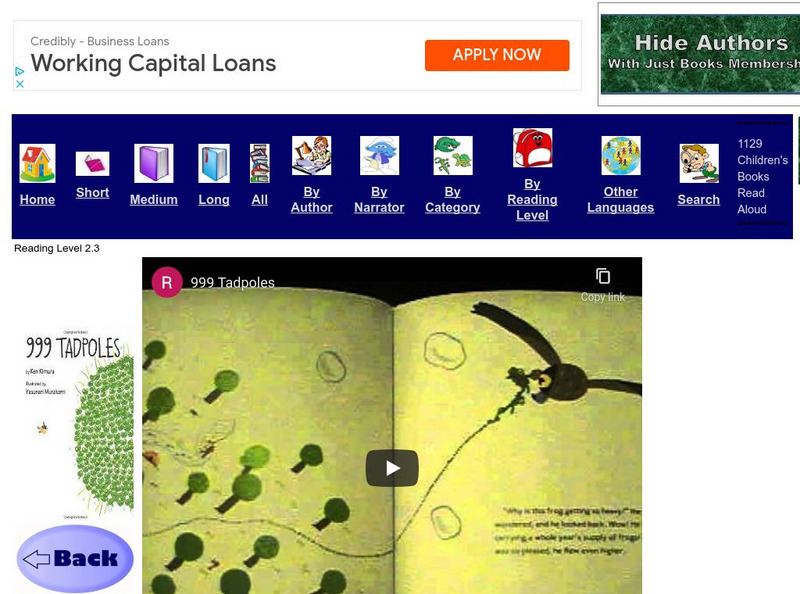Click the Hide Authors membership banner

click(700, 54)
